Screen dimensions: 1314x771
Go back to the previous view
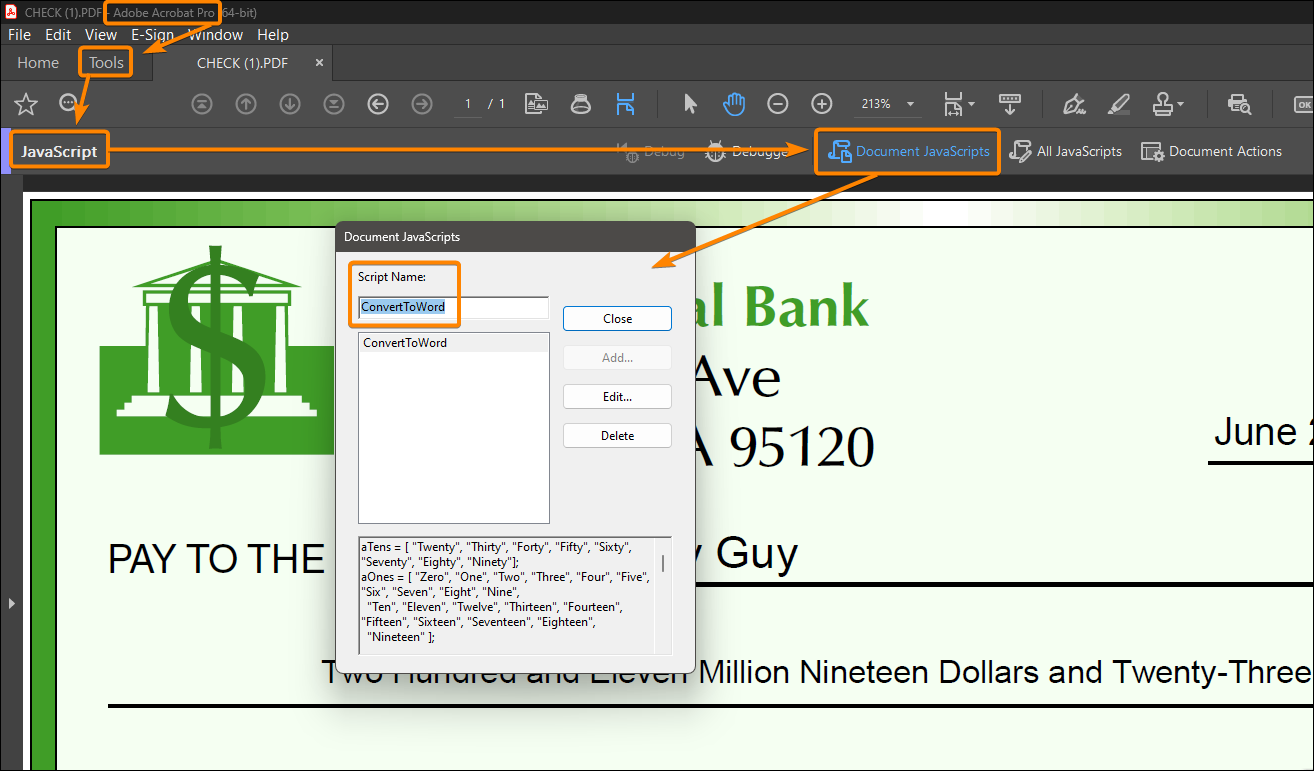[376, 104]
